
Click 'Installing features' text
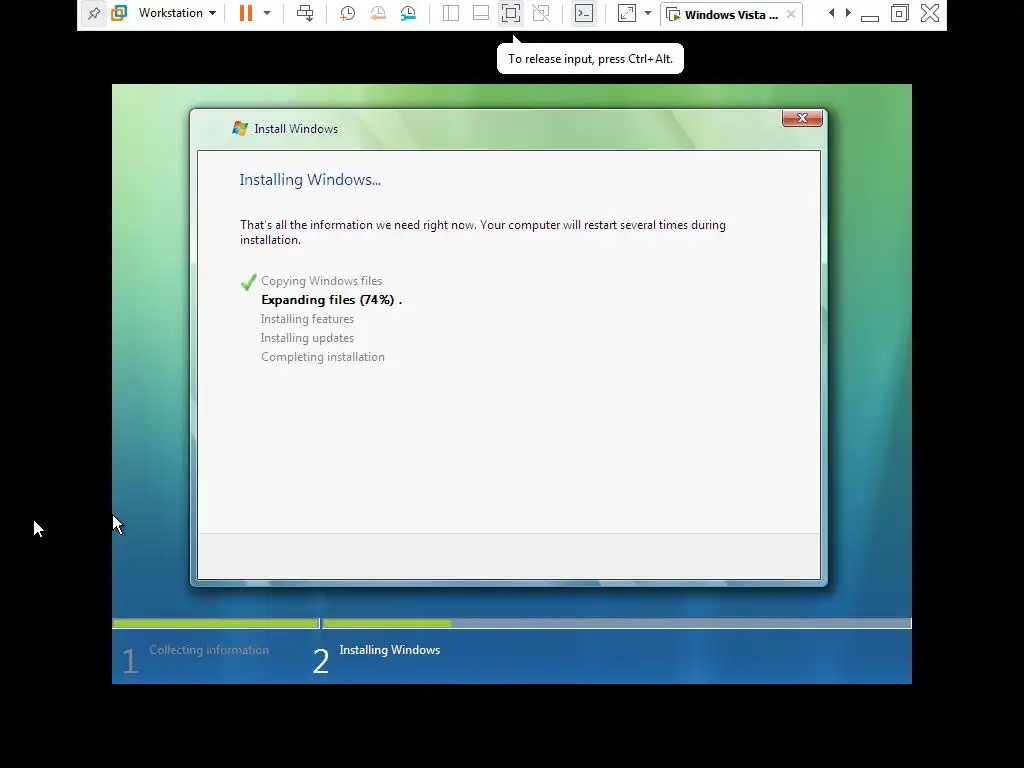pyautogui.click(x=307, y=319)
